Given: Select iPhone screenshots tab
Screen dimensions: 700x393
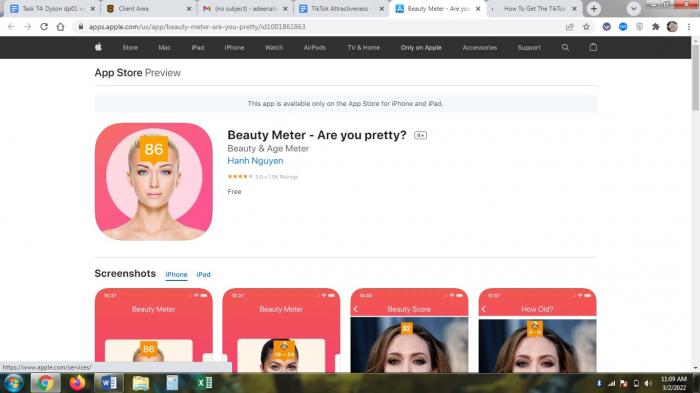Looking at the screenshot, I should [176, 275].
